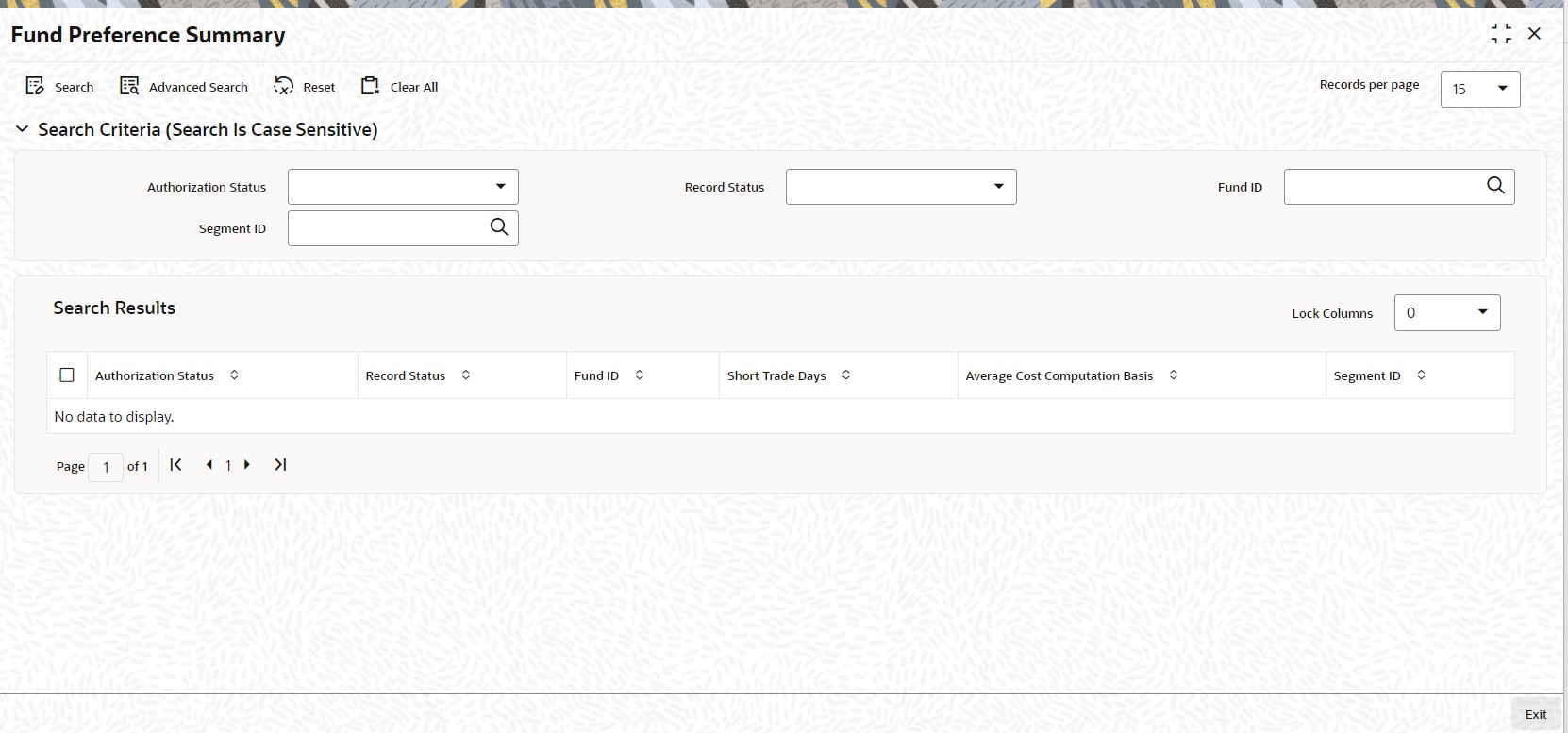The height and width of the screenshot is (733, 1568).
Task: Click the Clear All icon
Action: (370, 86)
